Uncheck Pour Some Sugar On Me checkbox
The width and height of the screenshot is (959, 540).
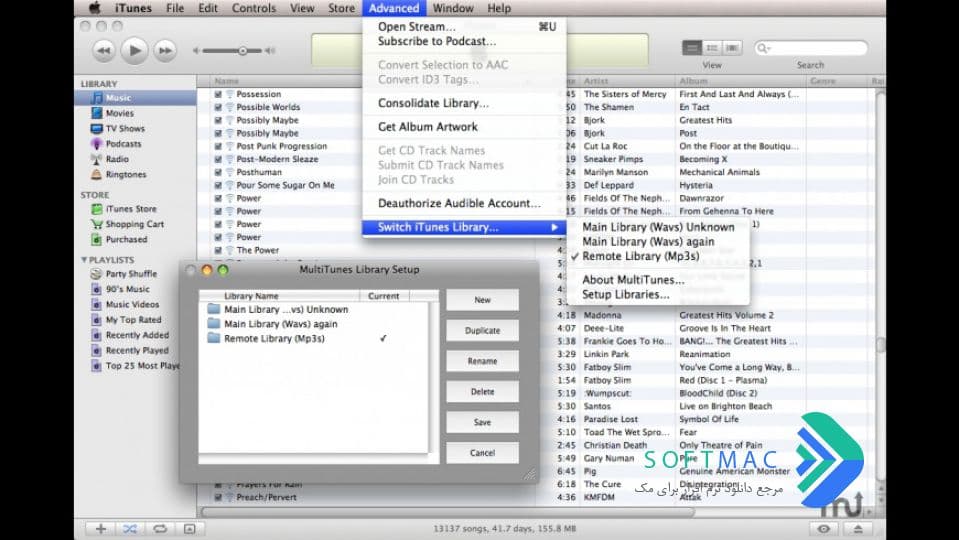[218, 185]
